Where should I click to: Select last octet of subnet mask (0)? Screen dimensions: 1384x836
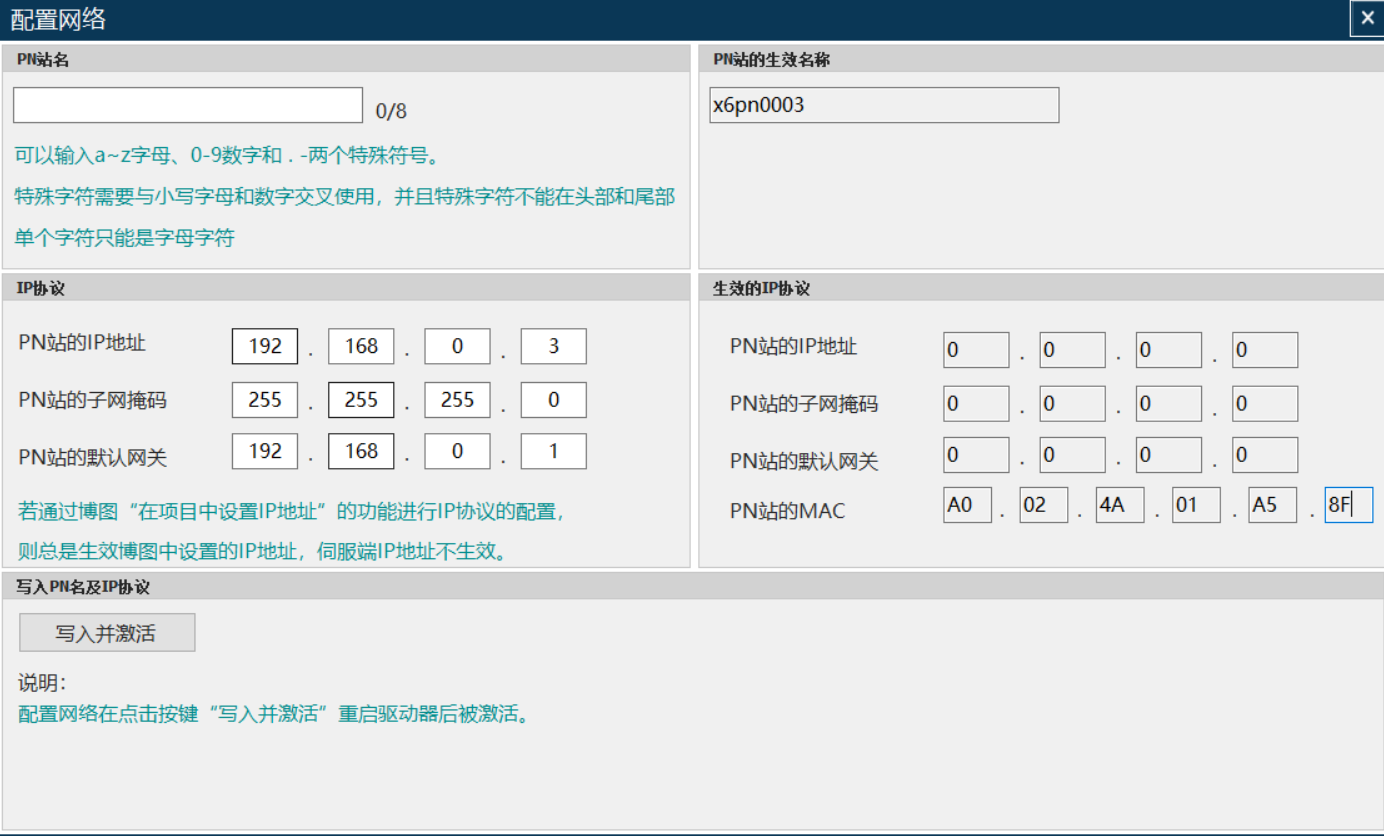coord(553,400)
